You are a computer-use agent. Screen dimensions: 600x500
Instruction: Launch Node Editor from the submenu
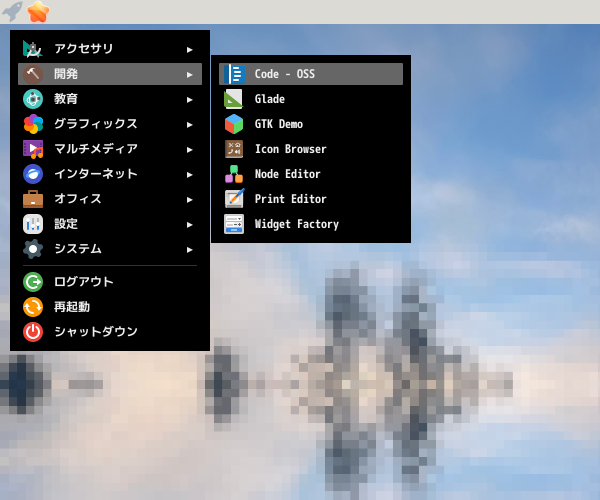click(311, 174)
